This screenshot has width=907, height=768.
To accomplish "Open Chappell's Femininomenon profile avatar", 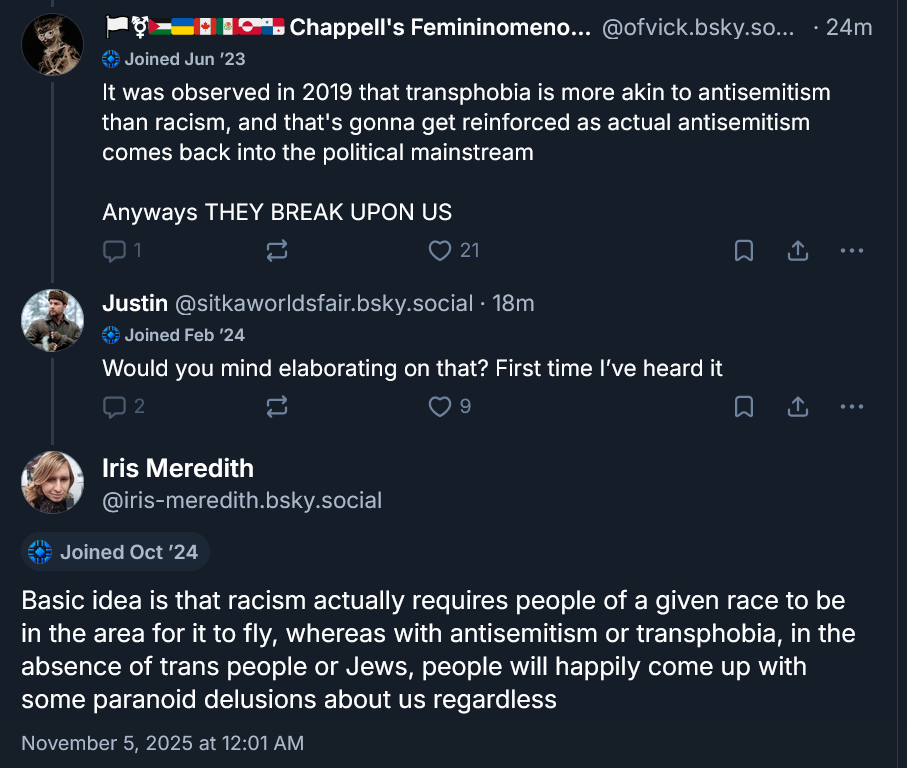I will pyautogui.click(x=52, y=44).
